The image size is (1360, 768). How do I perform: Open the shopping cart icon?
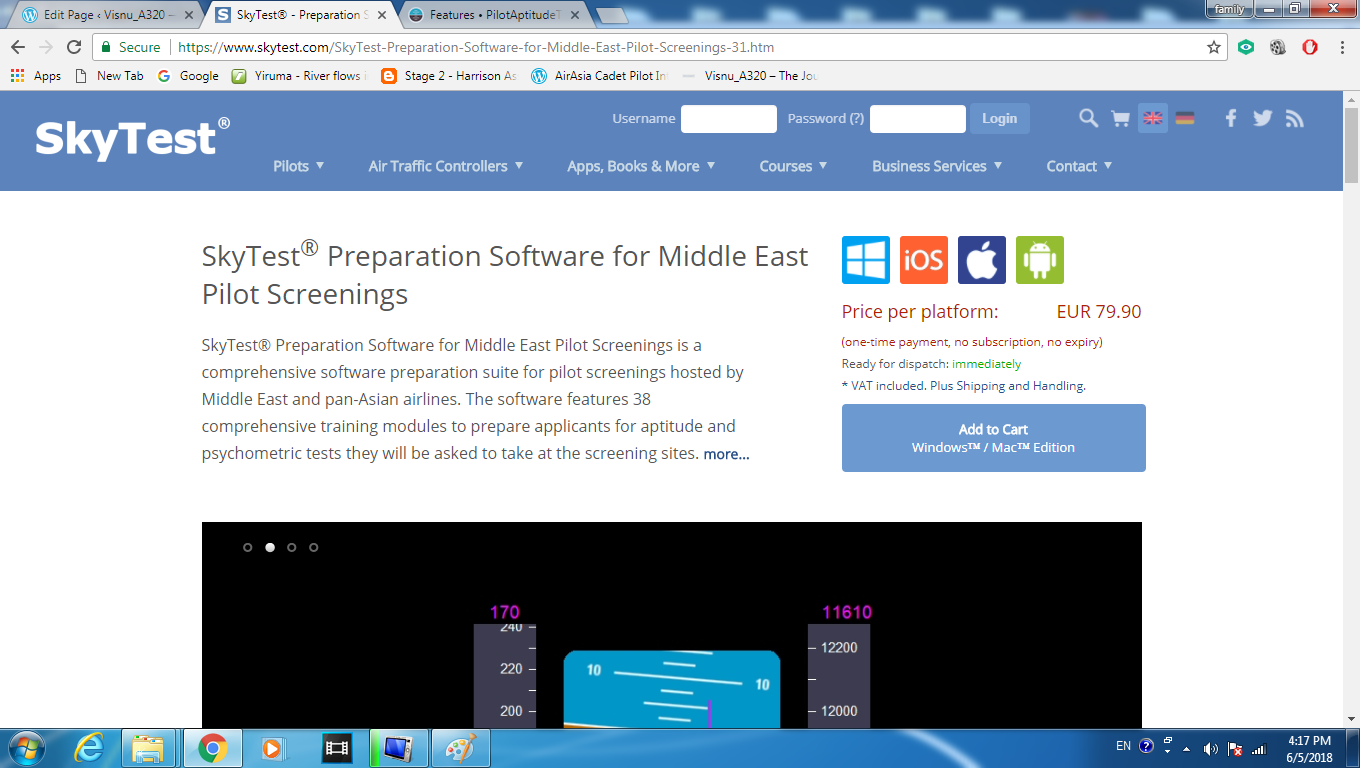[x=1121, y=118]
